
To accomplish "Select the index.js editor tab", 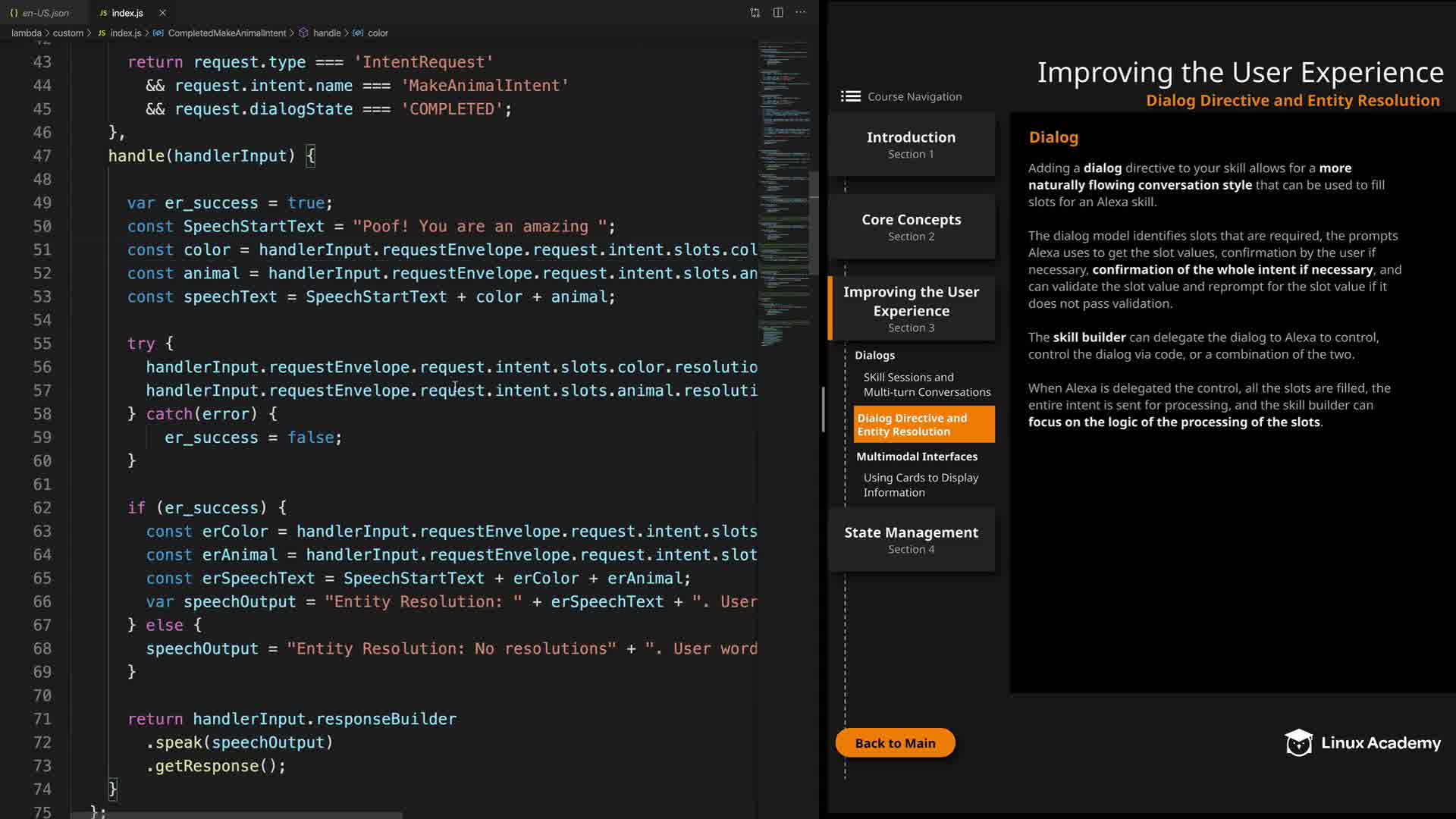I will pyautogui.click(x=127, y=13).
